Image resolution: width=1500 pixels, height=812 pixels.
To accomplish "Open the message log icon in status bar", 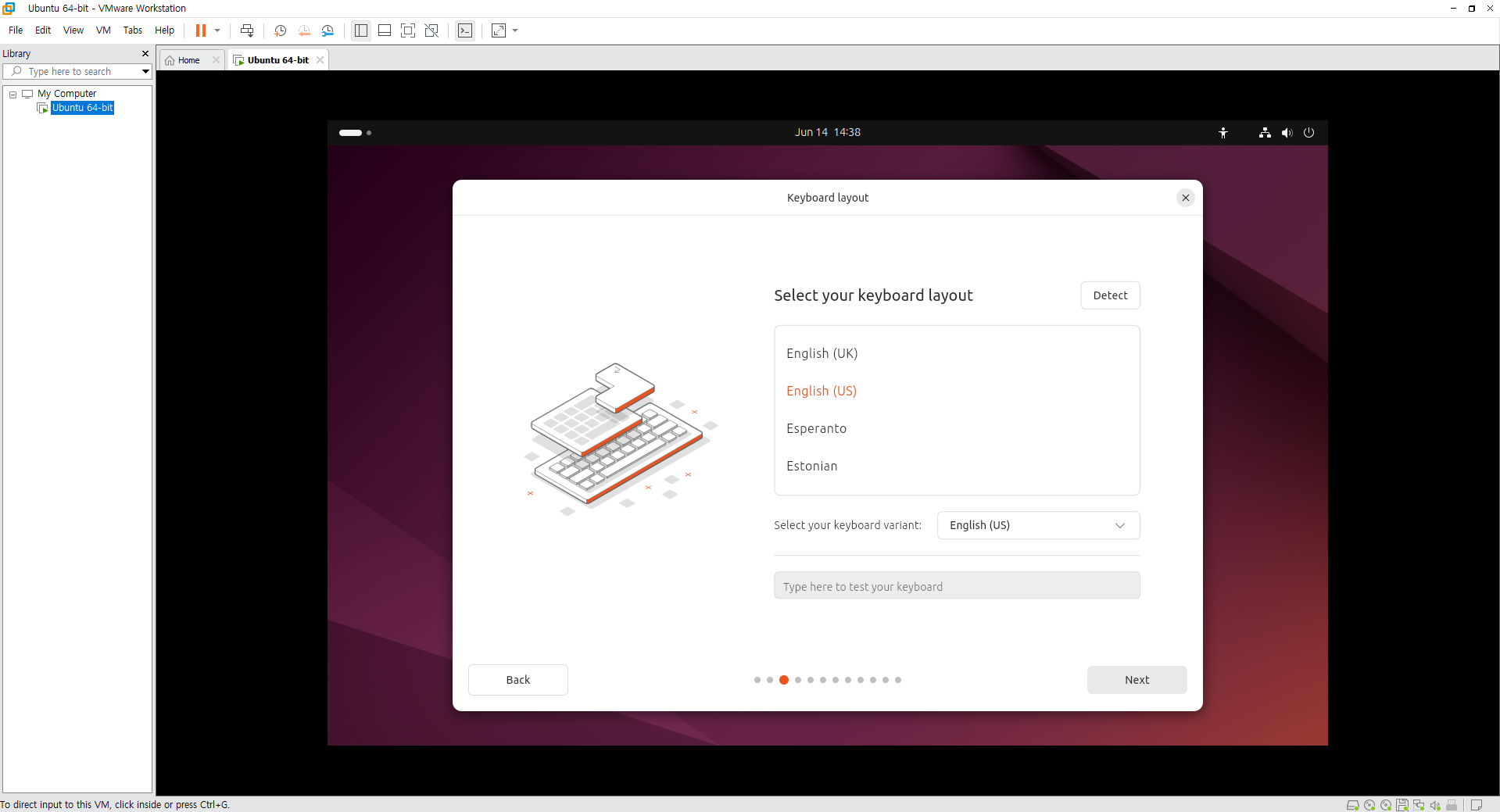I will coord(1477,805).
